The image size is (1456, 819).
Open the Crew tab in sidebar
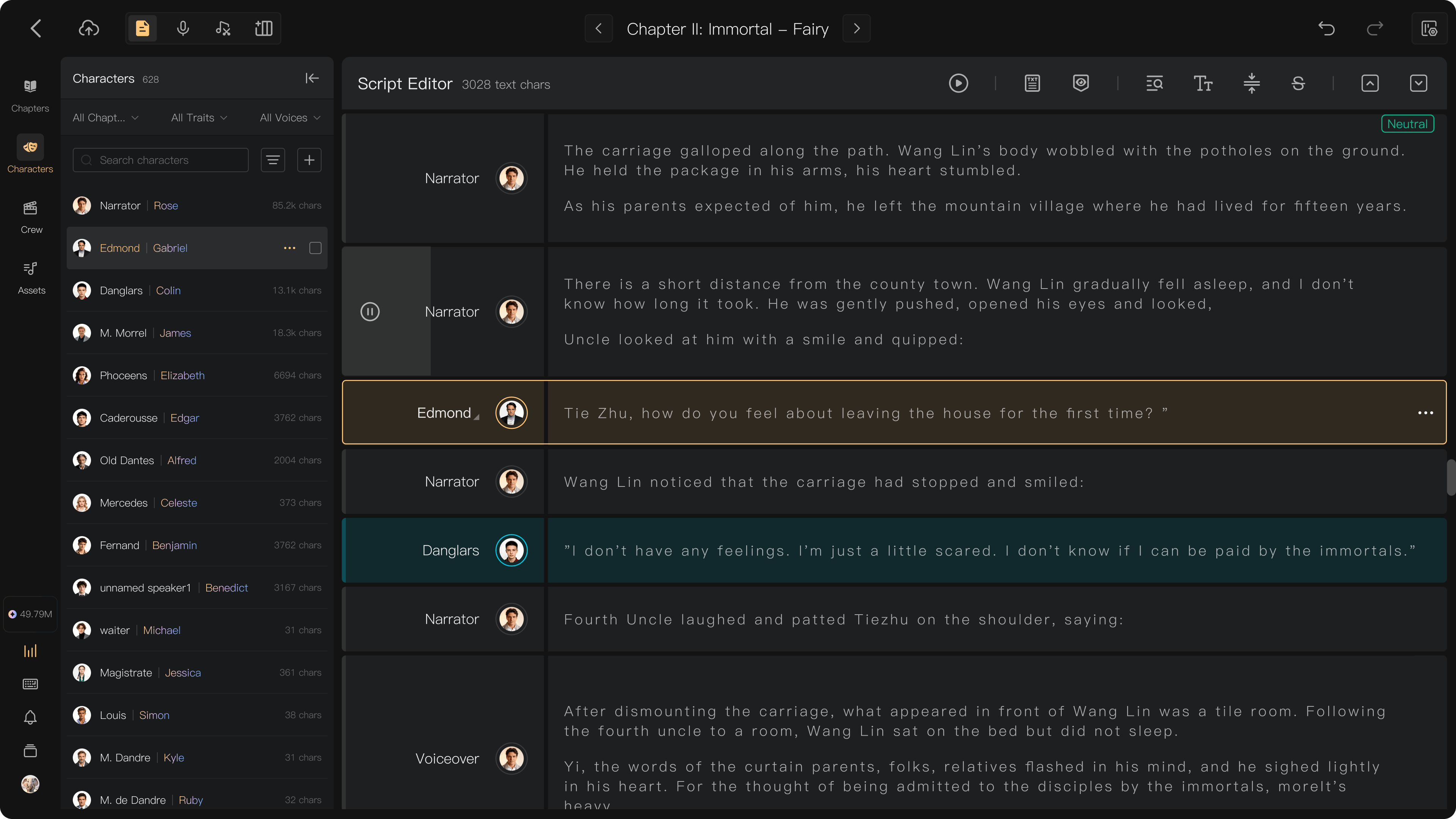30,217
